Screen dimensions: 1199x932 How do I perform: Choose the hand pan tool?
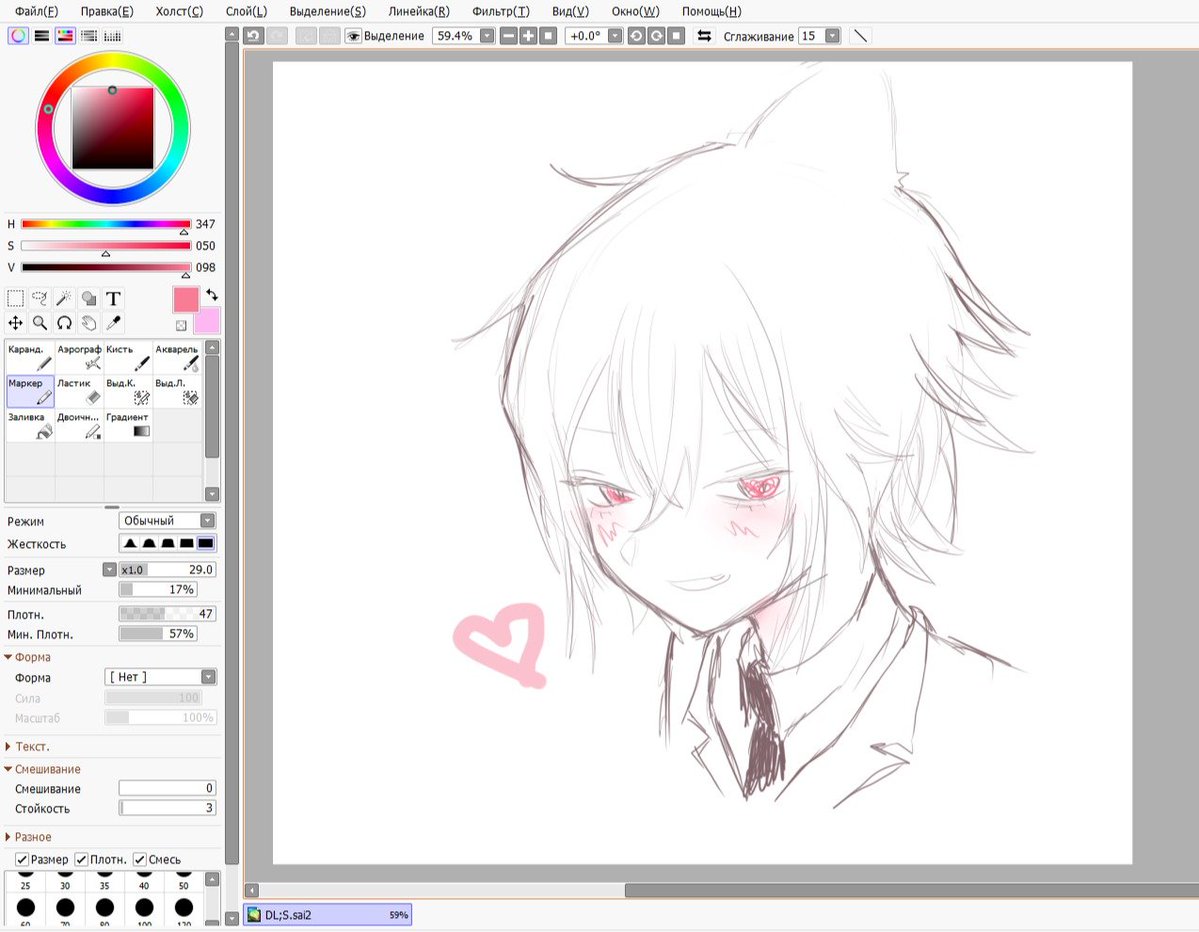point(89,323)
